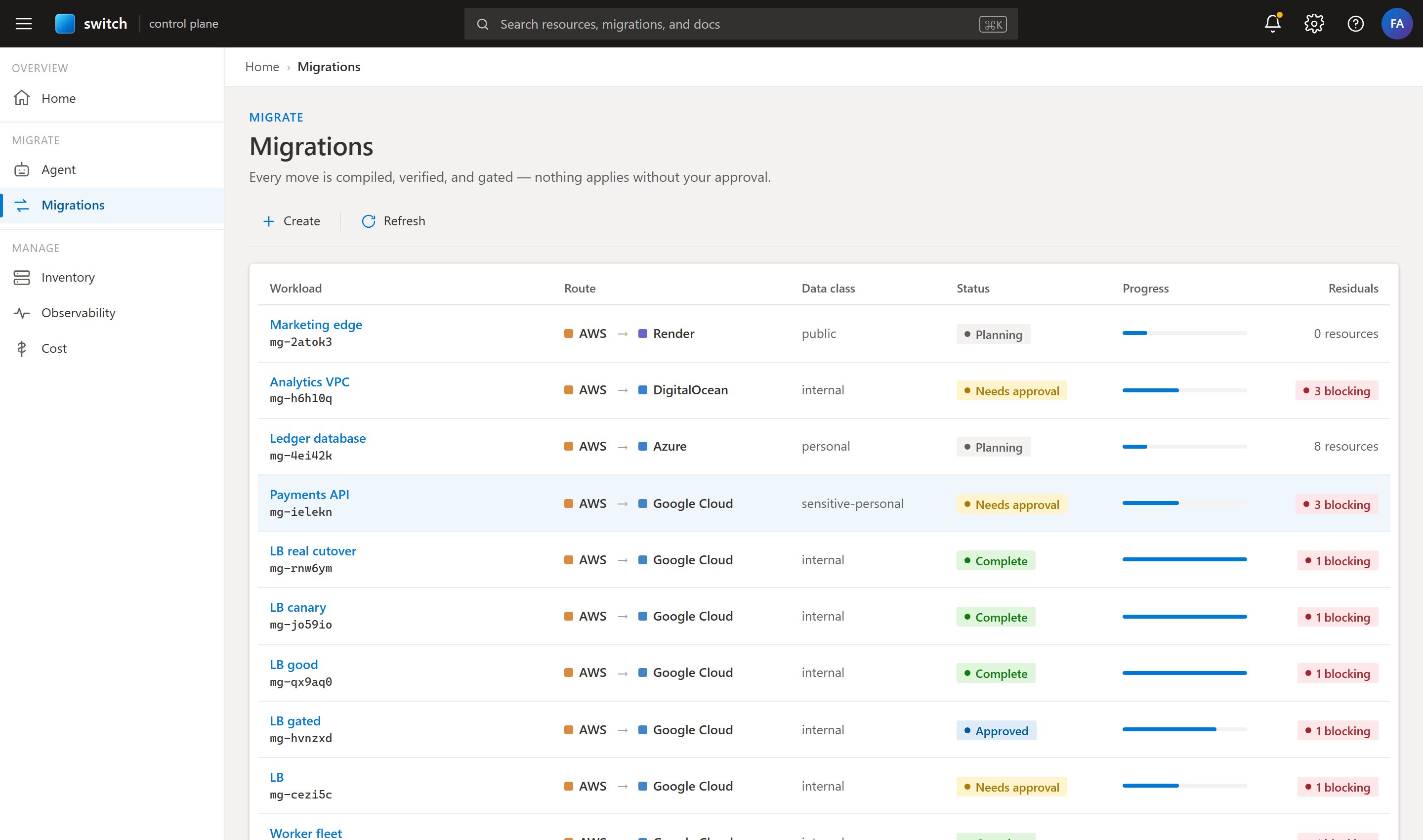Viewport: 1423px width, 840px height.
Task: Open the Ledger database migration
Action: 318,438
